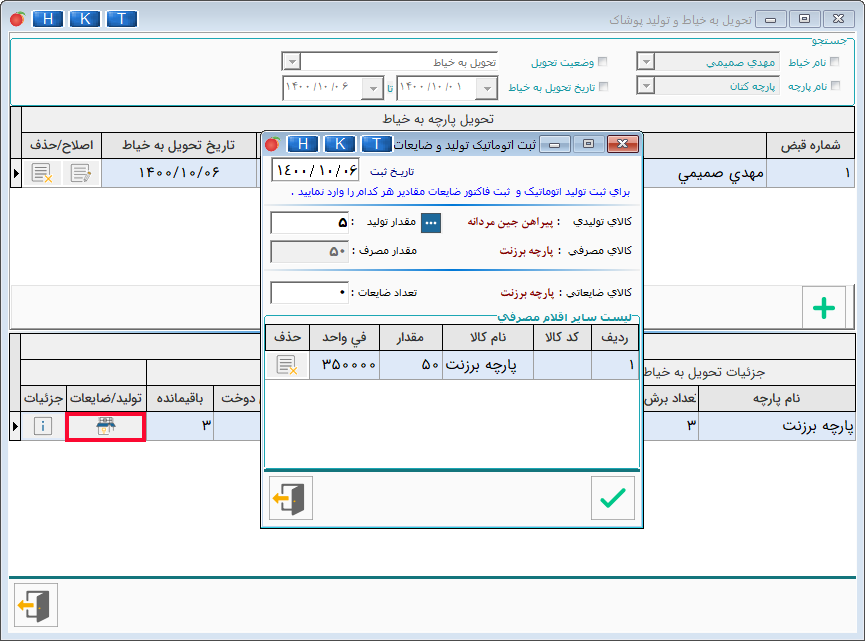This screenshot has height=641, width=865.
Task: Click the نام پارچه column header
Action: pyautogui.click(x=777, y=399)
